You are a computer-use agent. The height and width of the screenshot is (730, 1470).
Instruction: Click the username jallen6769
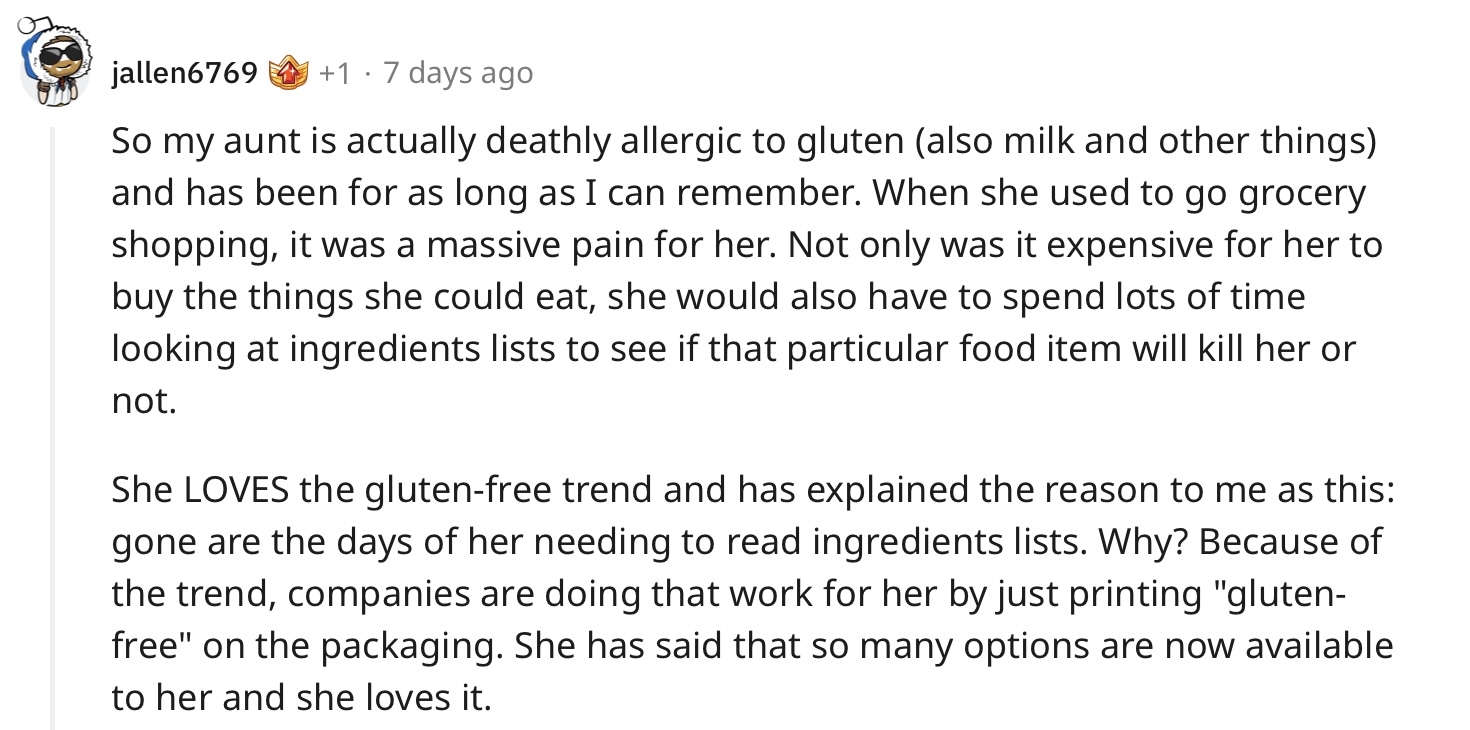click(x=185, y=73)
